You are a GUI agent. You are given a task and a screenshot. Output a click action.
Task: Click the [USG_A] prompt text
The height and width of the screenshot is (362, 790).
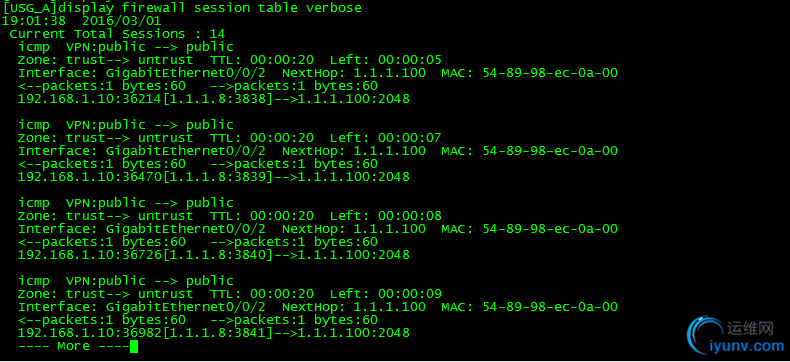[x=30, y=8]
